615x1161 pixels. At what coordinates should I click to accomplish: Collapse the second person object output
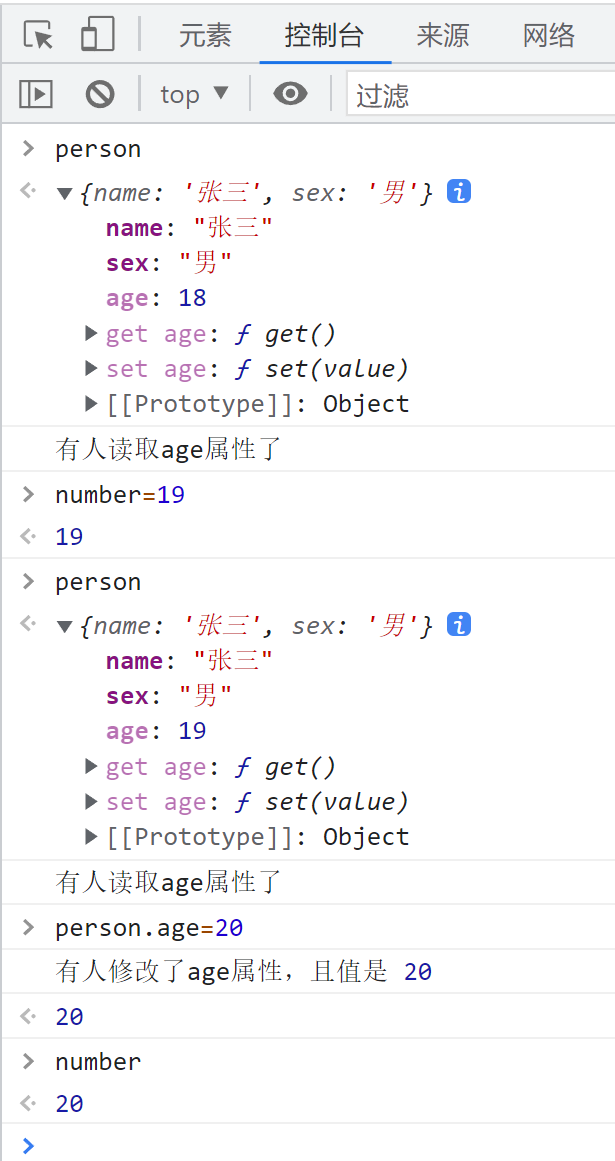[x=65, y=627]
